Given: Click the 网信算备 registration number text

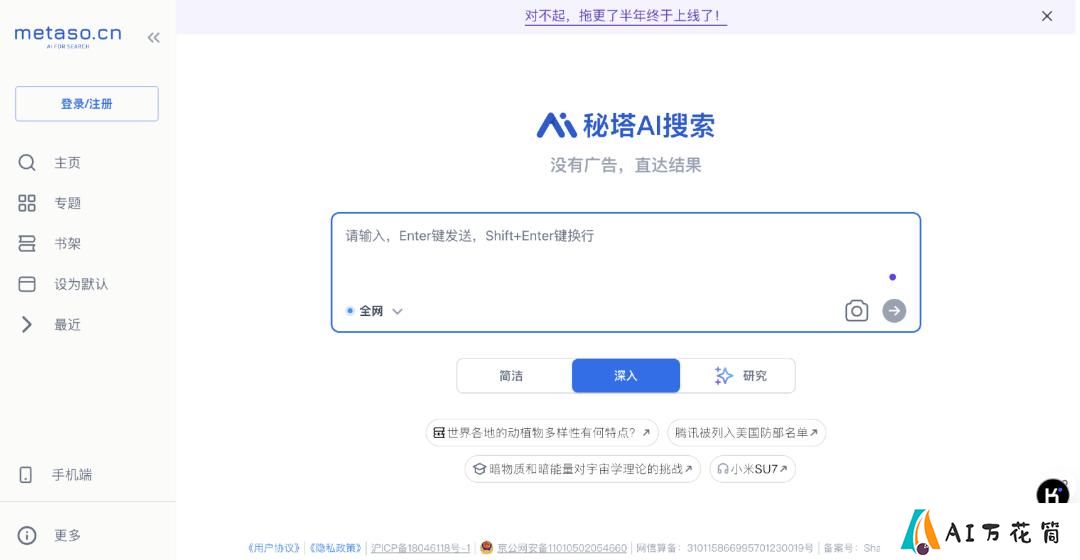Looking at the screenshot, I should (725, 548).
